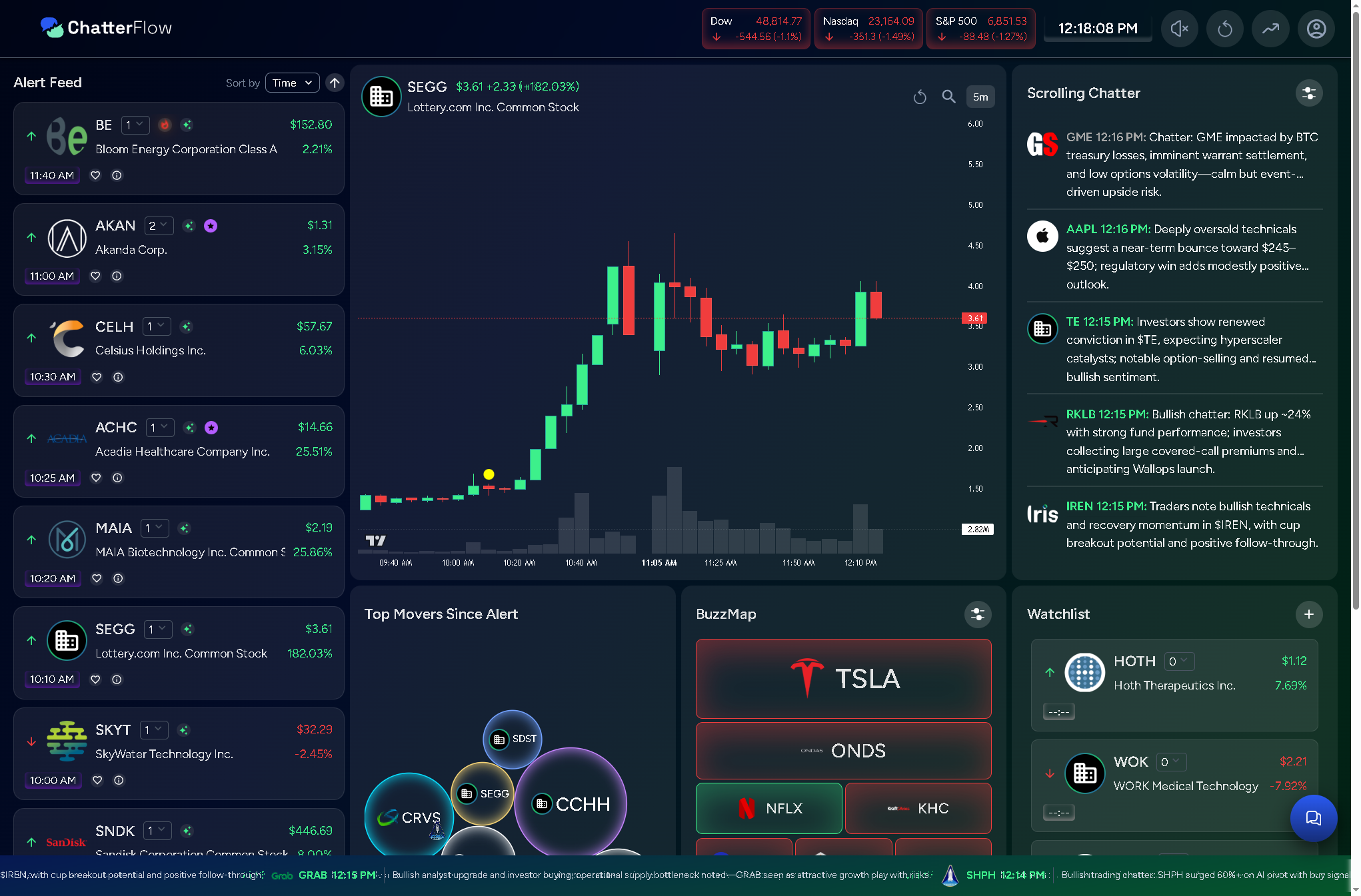Select the 5m timeframe on the chart
Viewport: 1361px width, 896px height.
pyautogui.click(x=980, y=97)
